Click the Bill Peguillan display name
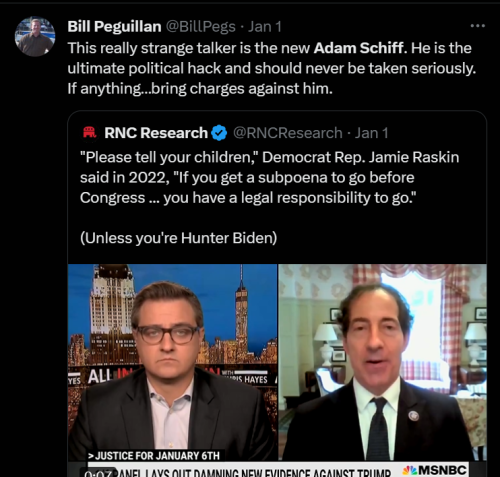Image resolution: width=500 pixels, height=477 pixels. click(x=114, y=26)
